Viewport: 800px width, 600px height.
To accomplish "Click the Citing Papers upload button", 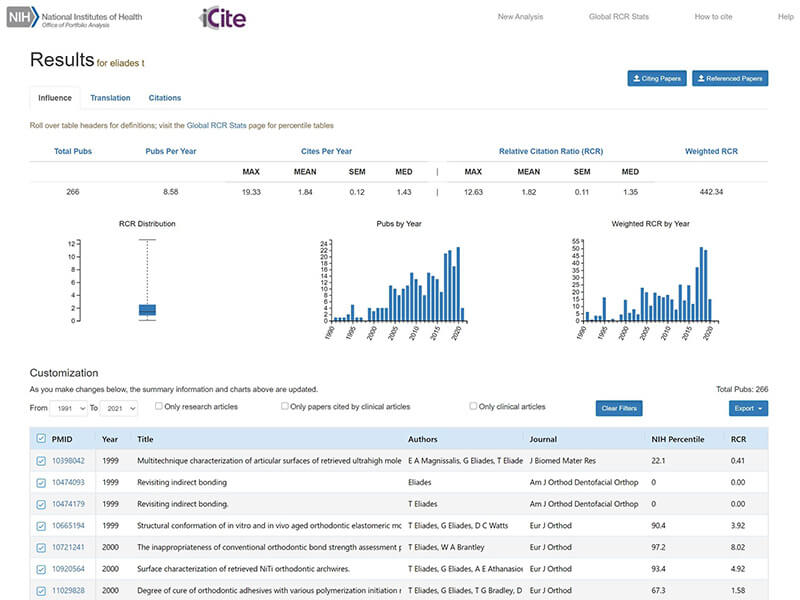I will 656,78.
